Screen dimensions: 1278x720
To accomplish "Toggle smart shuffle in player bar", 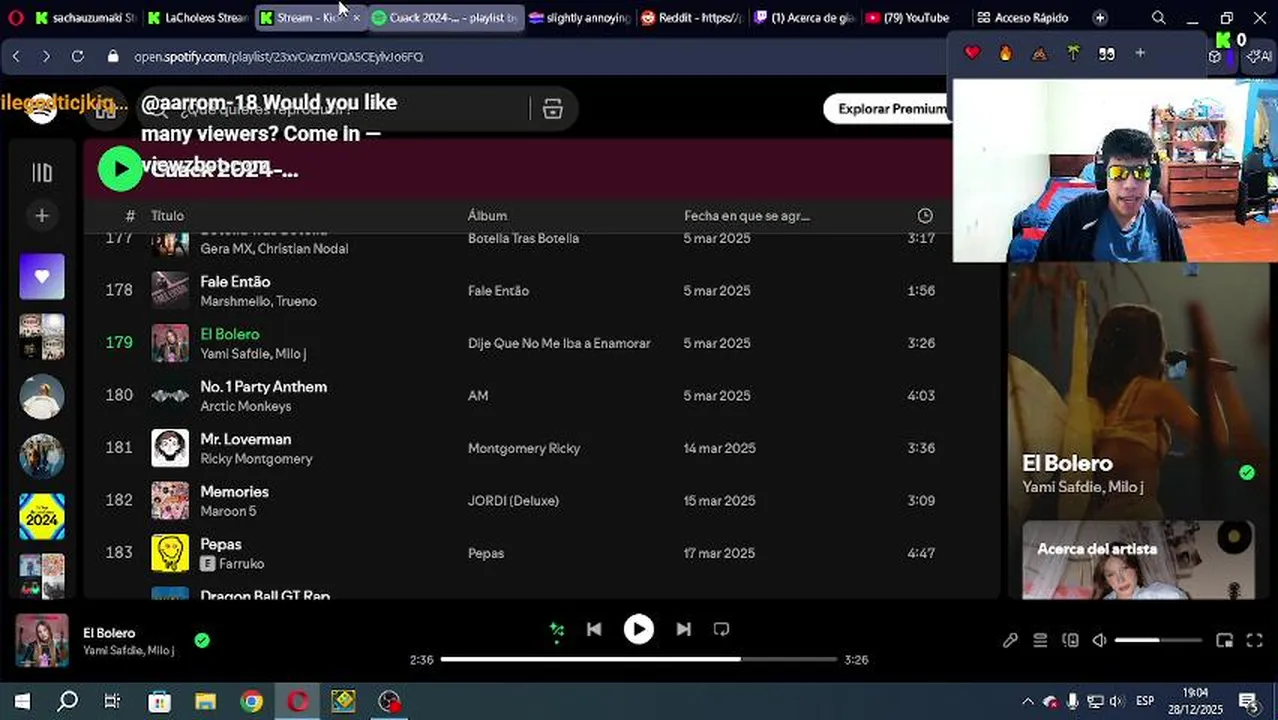I will point(557,629).
